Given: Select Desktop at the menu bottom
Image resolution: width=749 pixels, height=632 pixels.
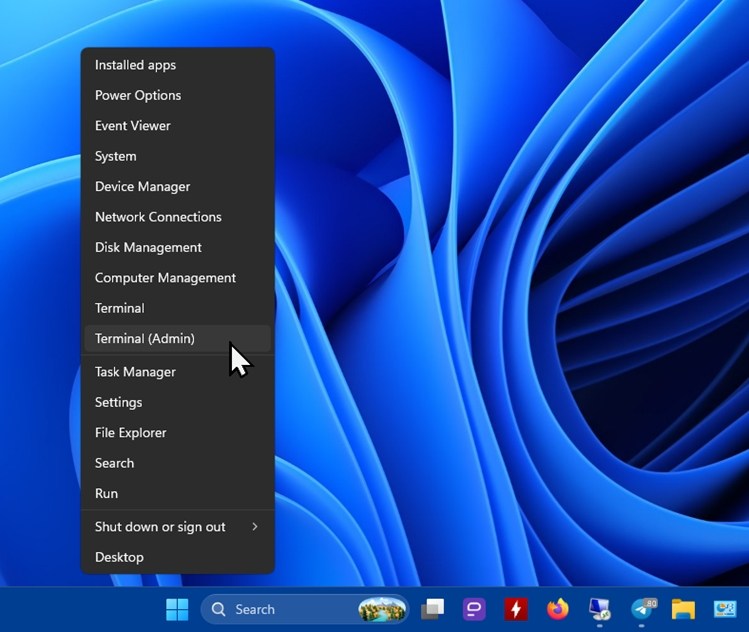Looking at the screenshot, I should pos(178,557).
